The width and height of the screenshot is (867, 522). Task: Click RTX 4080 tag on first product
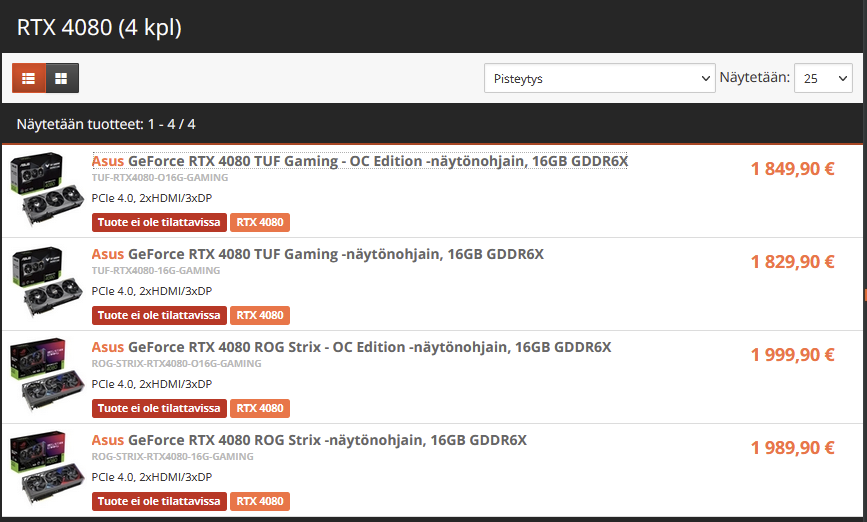point(260,222)
